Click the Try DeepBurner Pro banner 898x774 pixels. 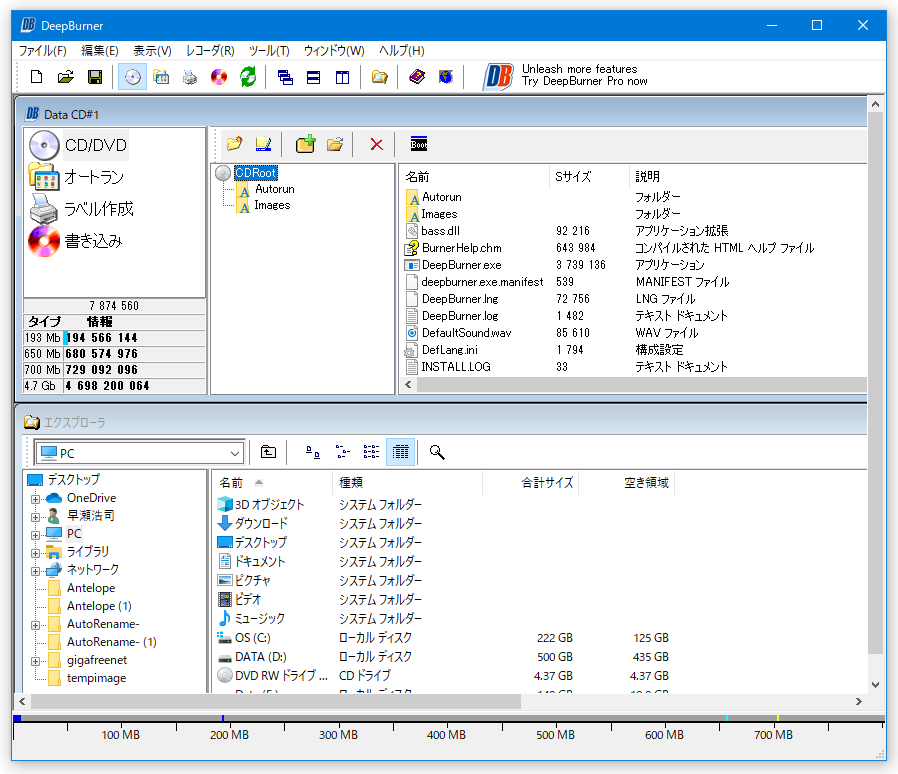coord(566,76)
